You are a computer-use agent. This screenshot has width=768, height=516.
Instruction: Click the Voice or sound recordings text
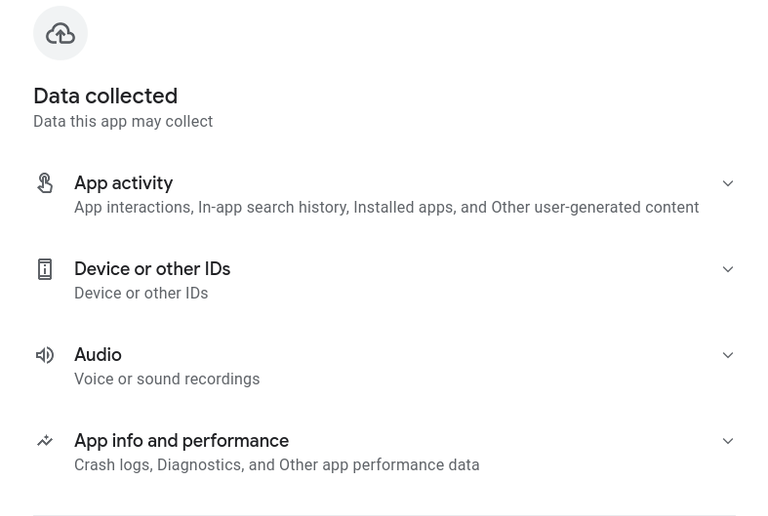(x=167, y=379)
